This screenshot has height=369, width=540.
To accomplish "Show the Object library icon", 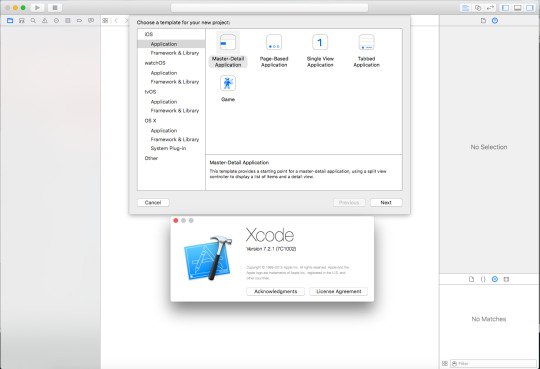I will coord(495,279).
